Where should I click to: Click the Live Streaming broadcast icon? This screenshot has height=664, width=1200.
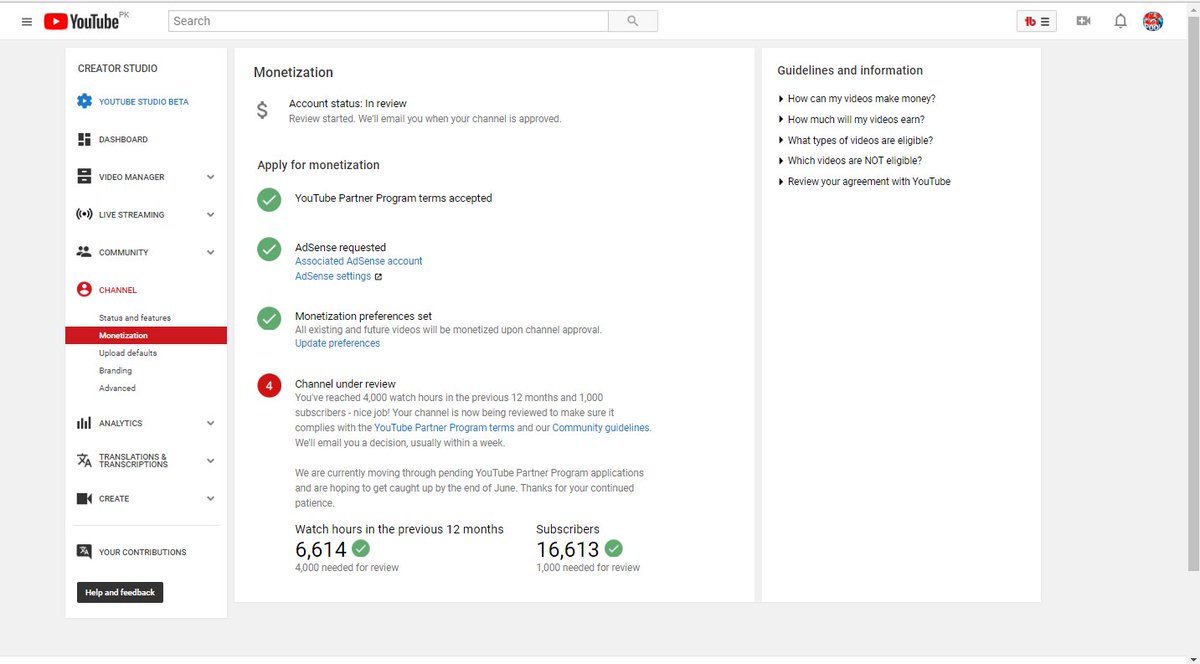[84, 214]
